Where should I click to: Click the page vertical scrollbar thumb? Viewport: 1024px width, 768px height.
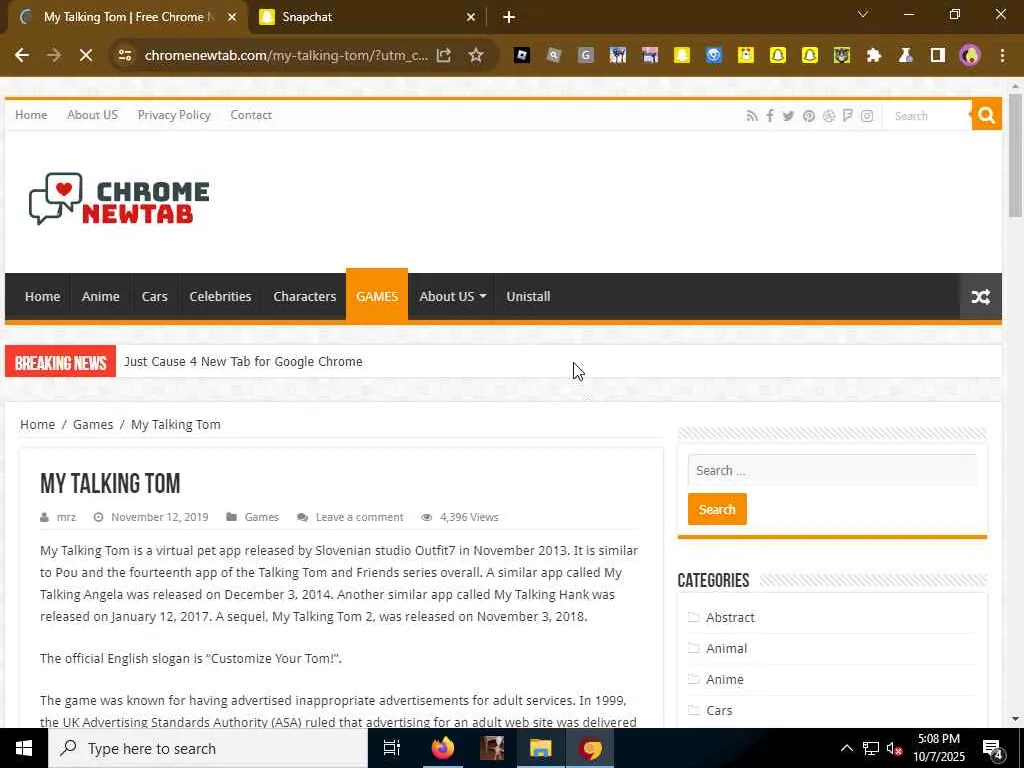(x=1015, y=155)
